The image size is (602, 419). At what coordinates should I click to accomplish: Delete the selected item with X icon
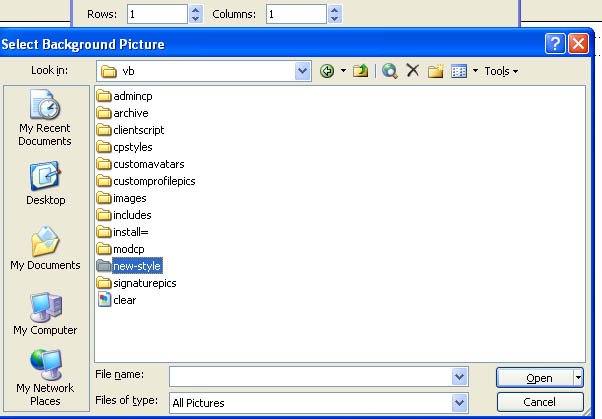[x=413, y=71]
